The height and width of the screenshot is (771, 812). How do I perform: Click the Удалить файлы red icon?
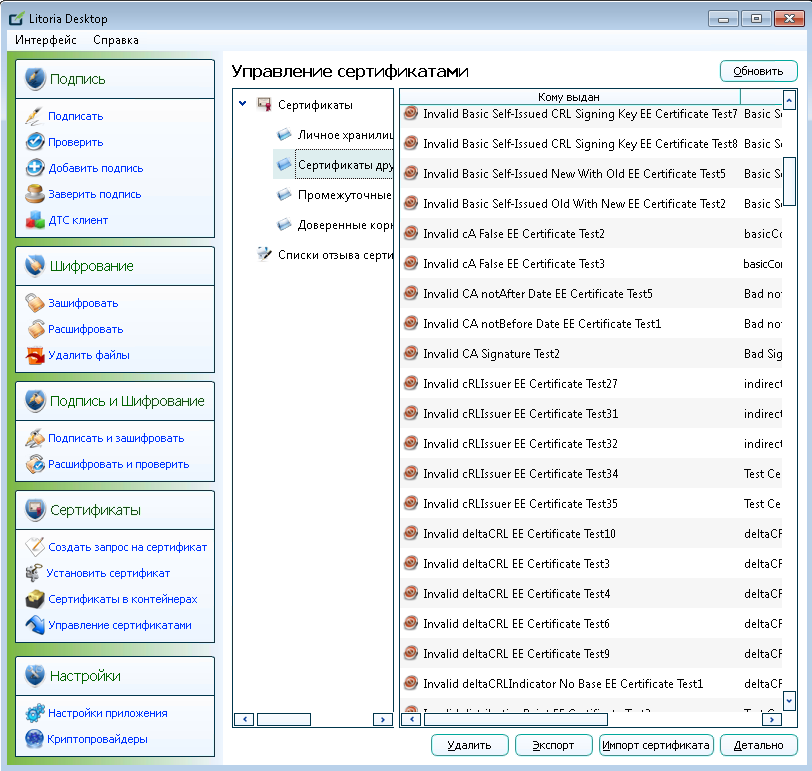pos(35,355)
